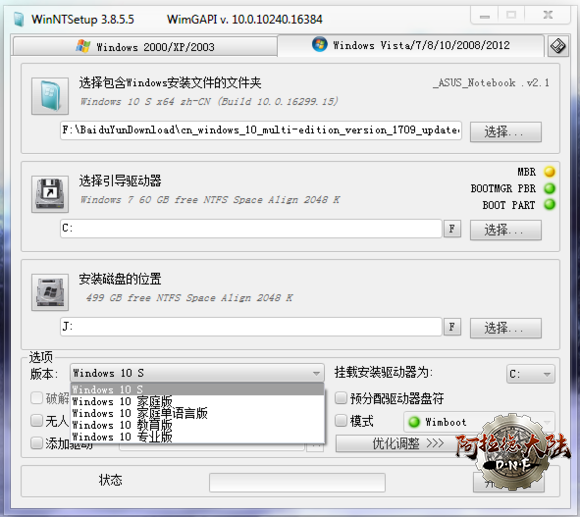Click the boot drive floppy disk icon
580x517 pixels.
pyautogui.click(x=50, y=194)
